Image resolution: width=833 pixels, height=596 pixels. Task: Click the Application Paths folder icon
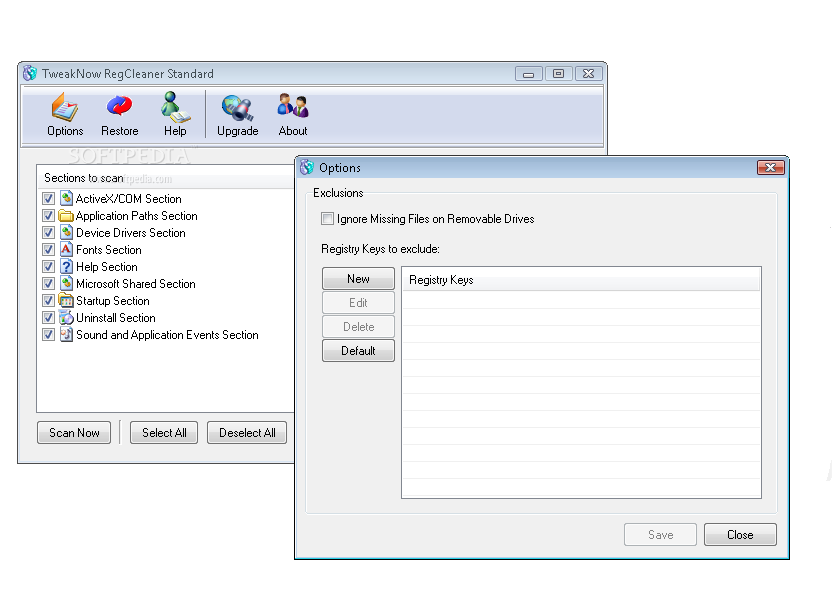(x=66, y=216)
